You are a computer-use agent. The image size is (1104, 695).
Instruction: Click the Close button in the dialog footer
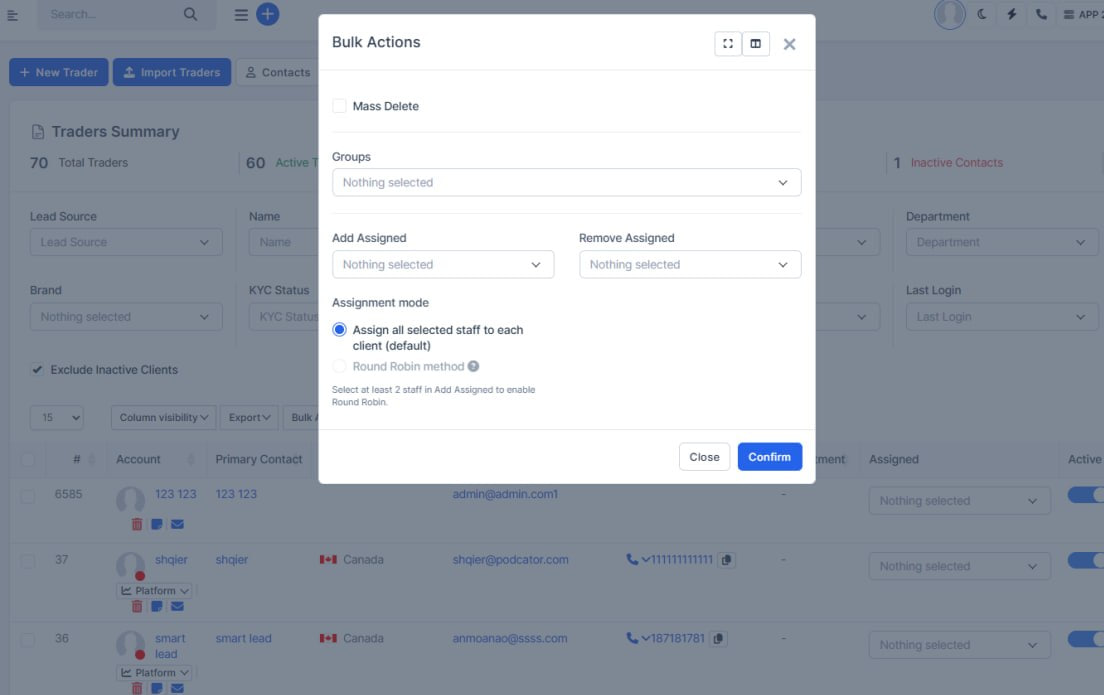704,457
